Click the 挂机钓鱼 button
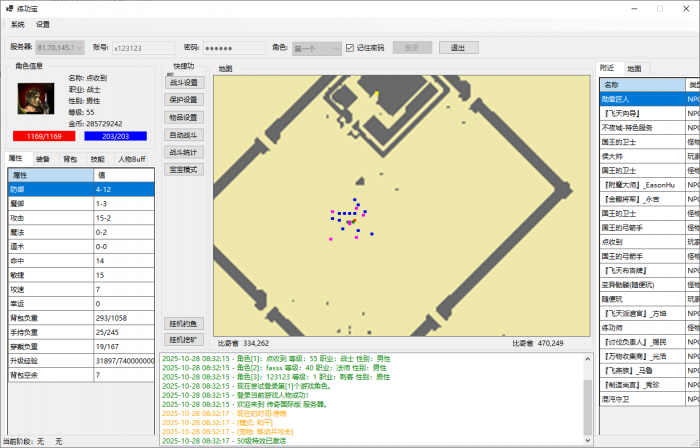700x448 pixels. click(x=184, y=323)
